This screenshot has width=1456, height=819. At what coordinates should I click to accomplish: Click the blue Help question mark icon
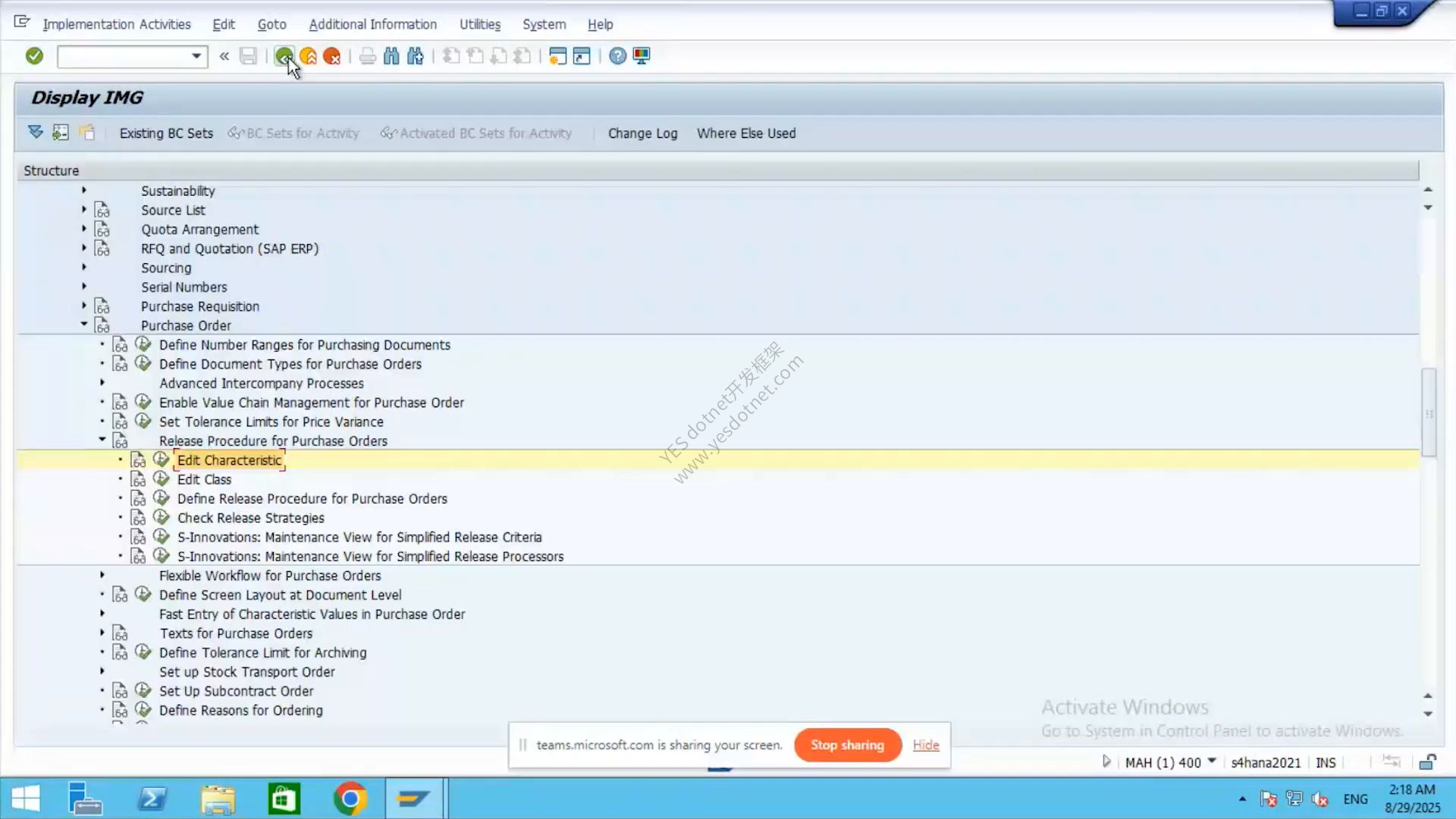(x=618, y=56)
